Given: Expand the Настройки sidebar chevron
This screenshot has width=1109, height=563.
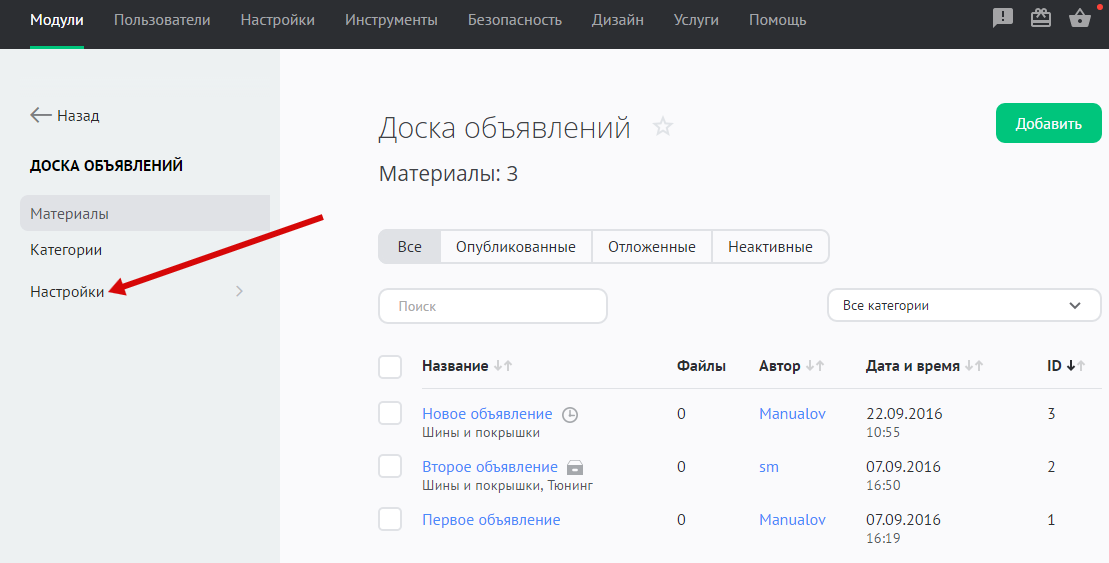Looking at the screenshot, I should 239,291.
